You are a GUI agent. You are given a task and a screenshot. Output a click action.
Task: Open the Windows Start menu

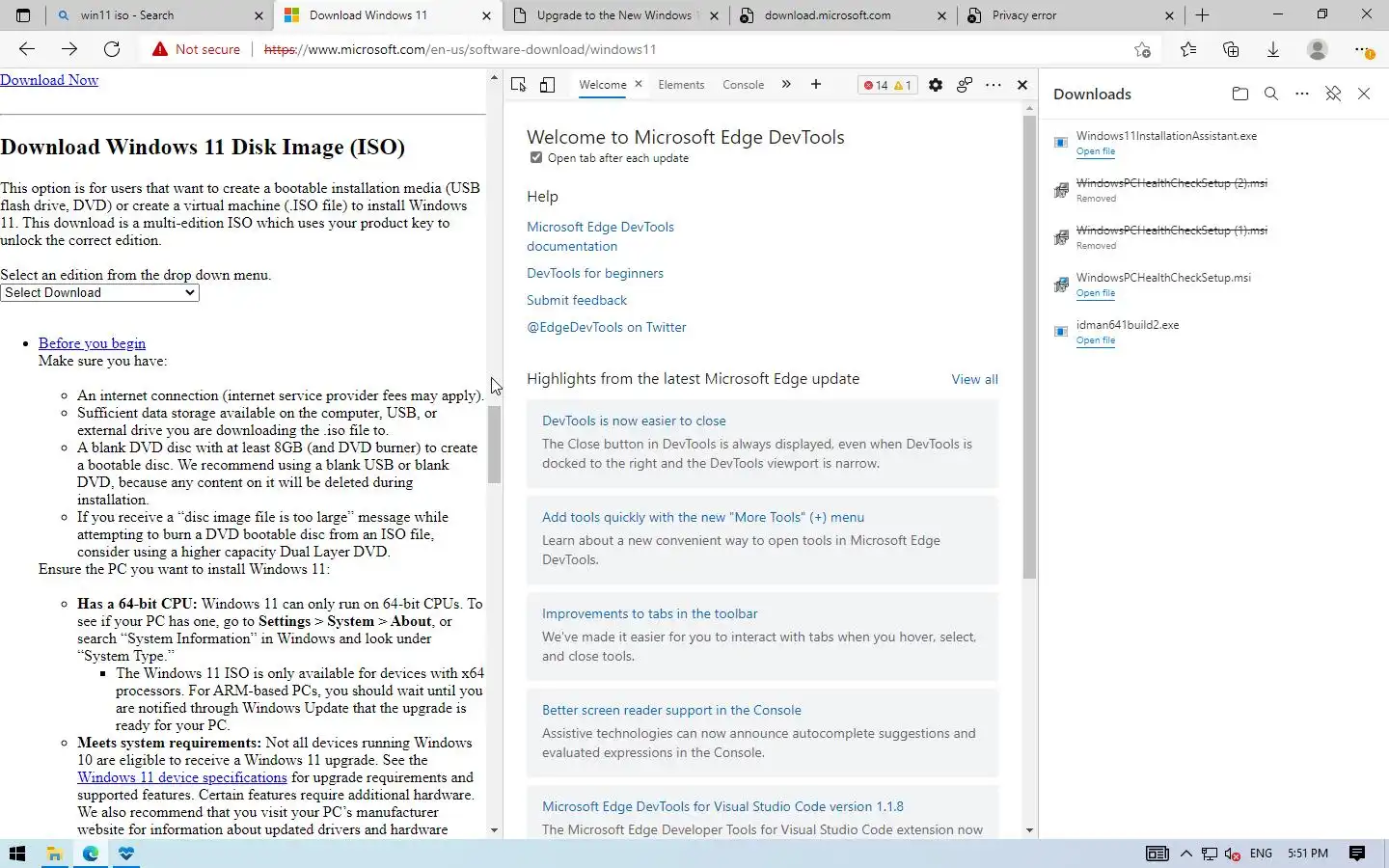16,854
